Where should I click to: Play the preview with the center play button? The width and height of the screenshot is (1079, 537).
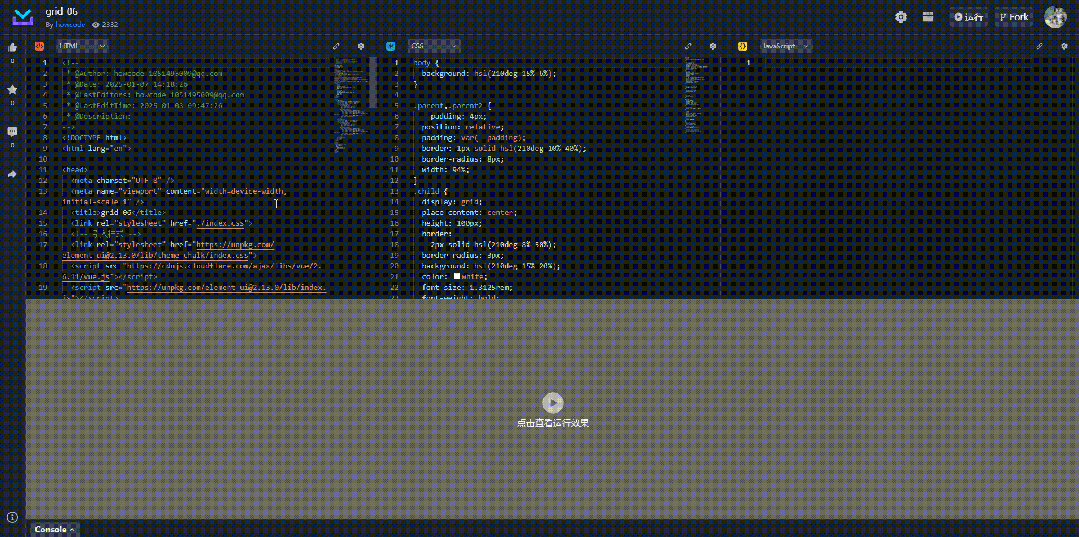[553, 403]
